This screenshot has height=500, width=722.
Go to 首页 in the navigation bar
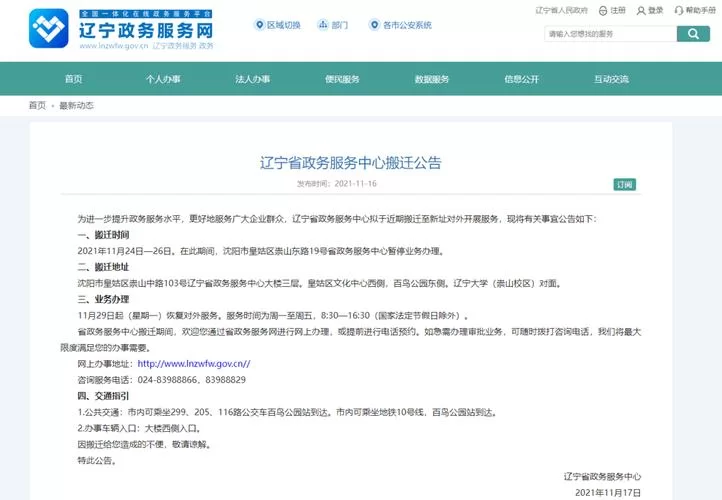point(74,79)
